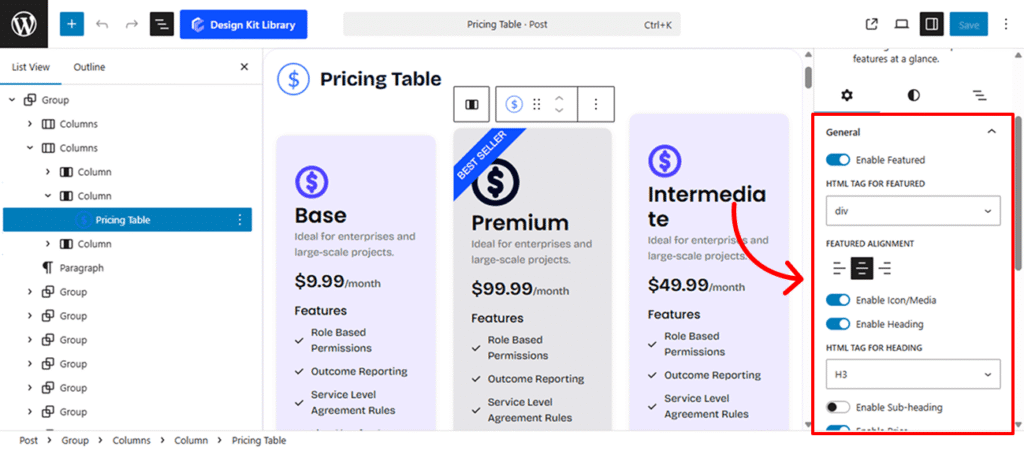1024x473 pixels.
Task: Select center featured alignment icon
Action: pos(861,268)
